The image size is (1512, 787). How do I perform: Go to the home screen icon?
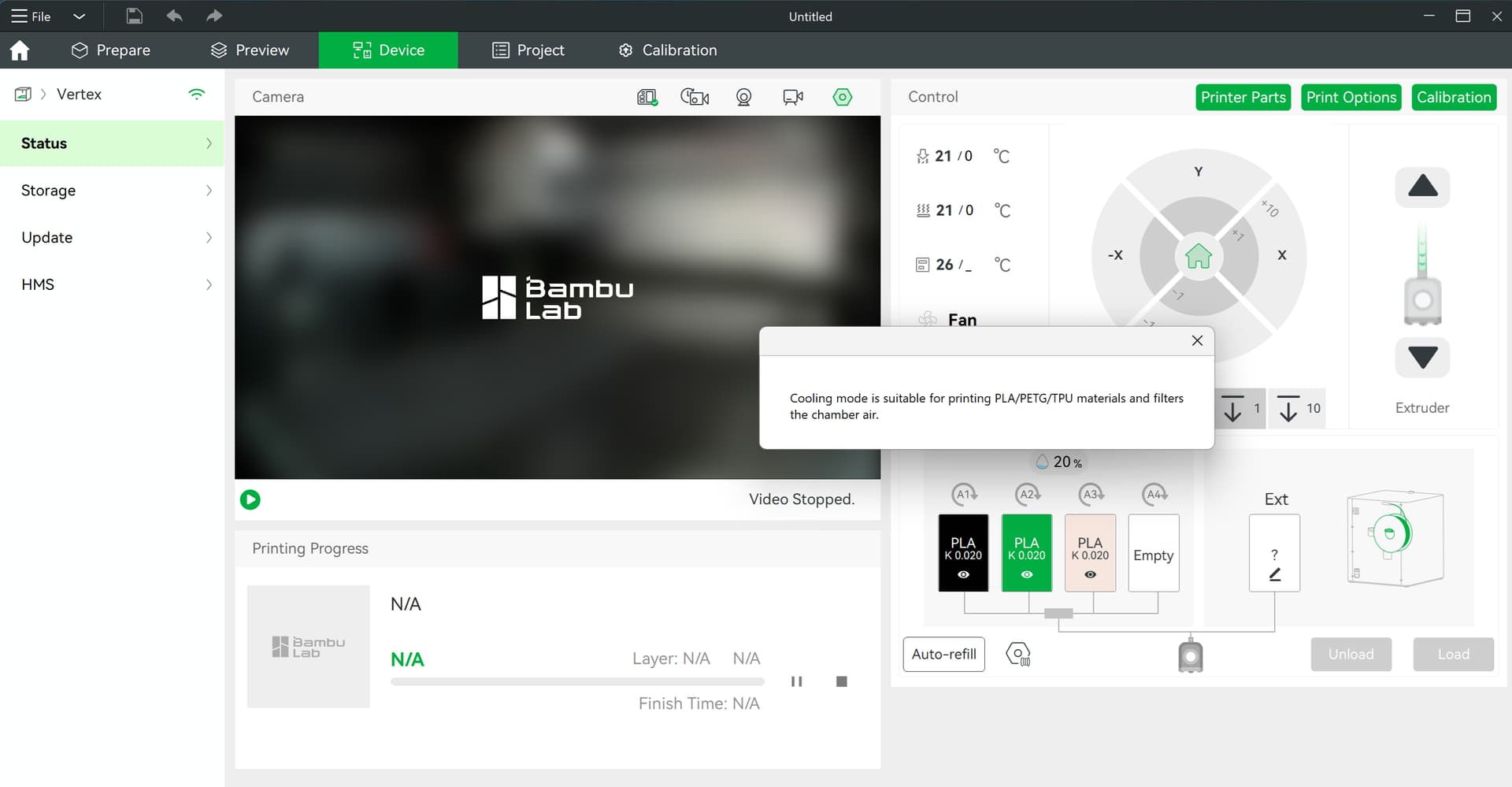tap(20, 50)
